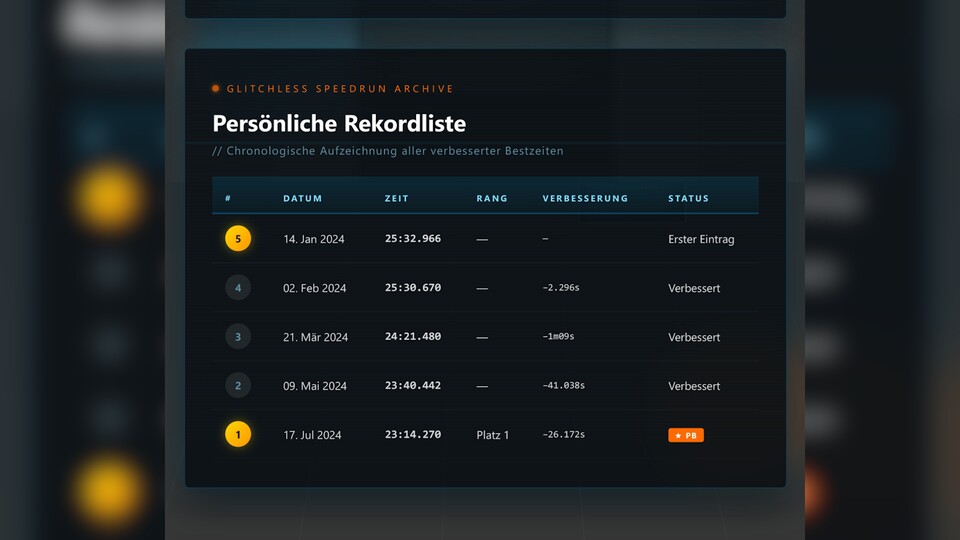The height and width of the screenshot is (540, 960).
Task: Sort by the STATUS column header
Action: [688, 198]
